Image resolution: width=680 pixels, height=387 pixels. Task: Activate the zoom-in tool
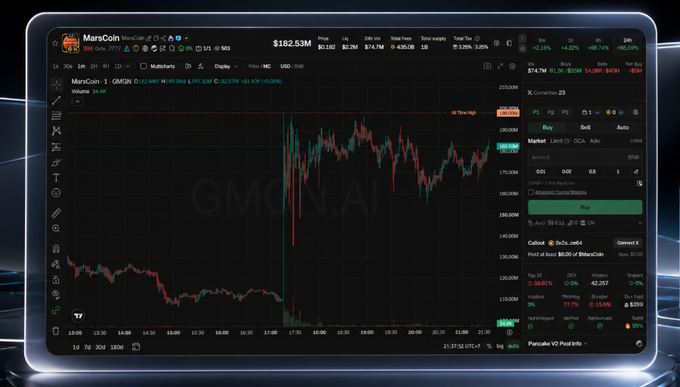coord(56,228)
